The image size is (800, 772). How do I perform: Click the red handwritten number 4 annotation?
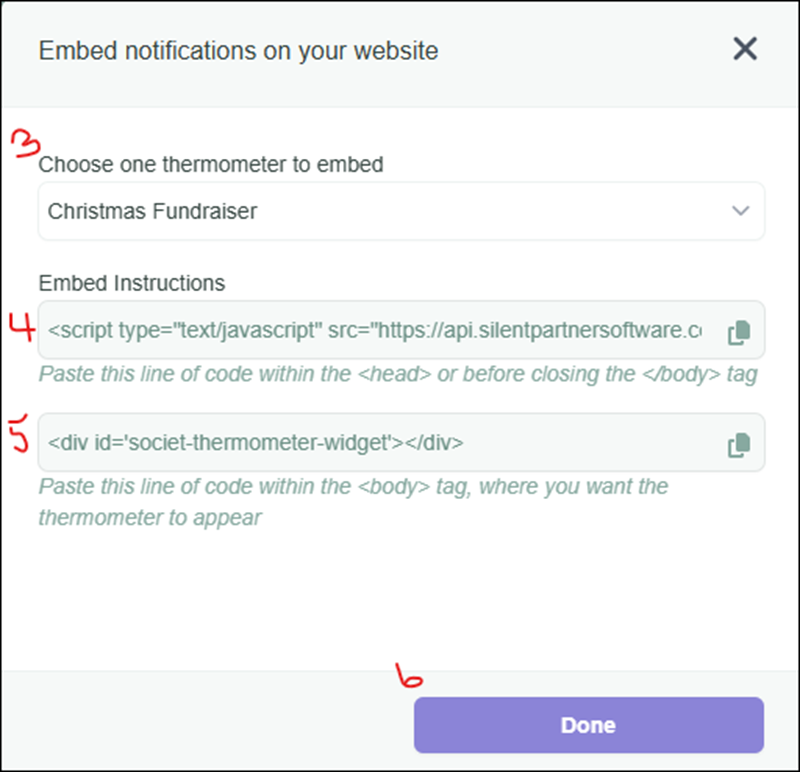[x=21, y=328]
